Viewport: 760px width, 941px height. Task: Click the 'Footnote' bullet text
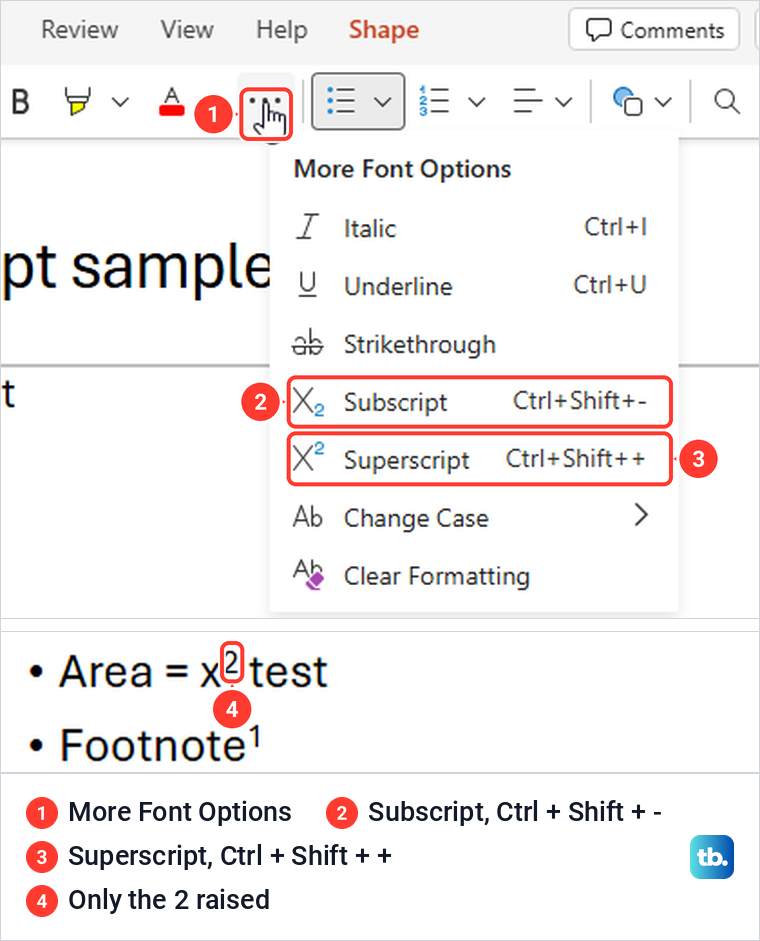coord(152,745)
